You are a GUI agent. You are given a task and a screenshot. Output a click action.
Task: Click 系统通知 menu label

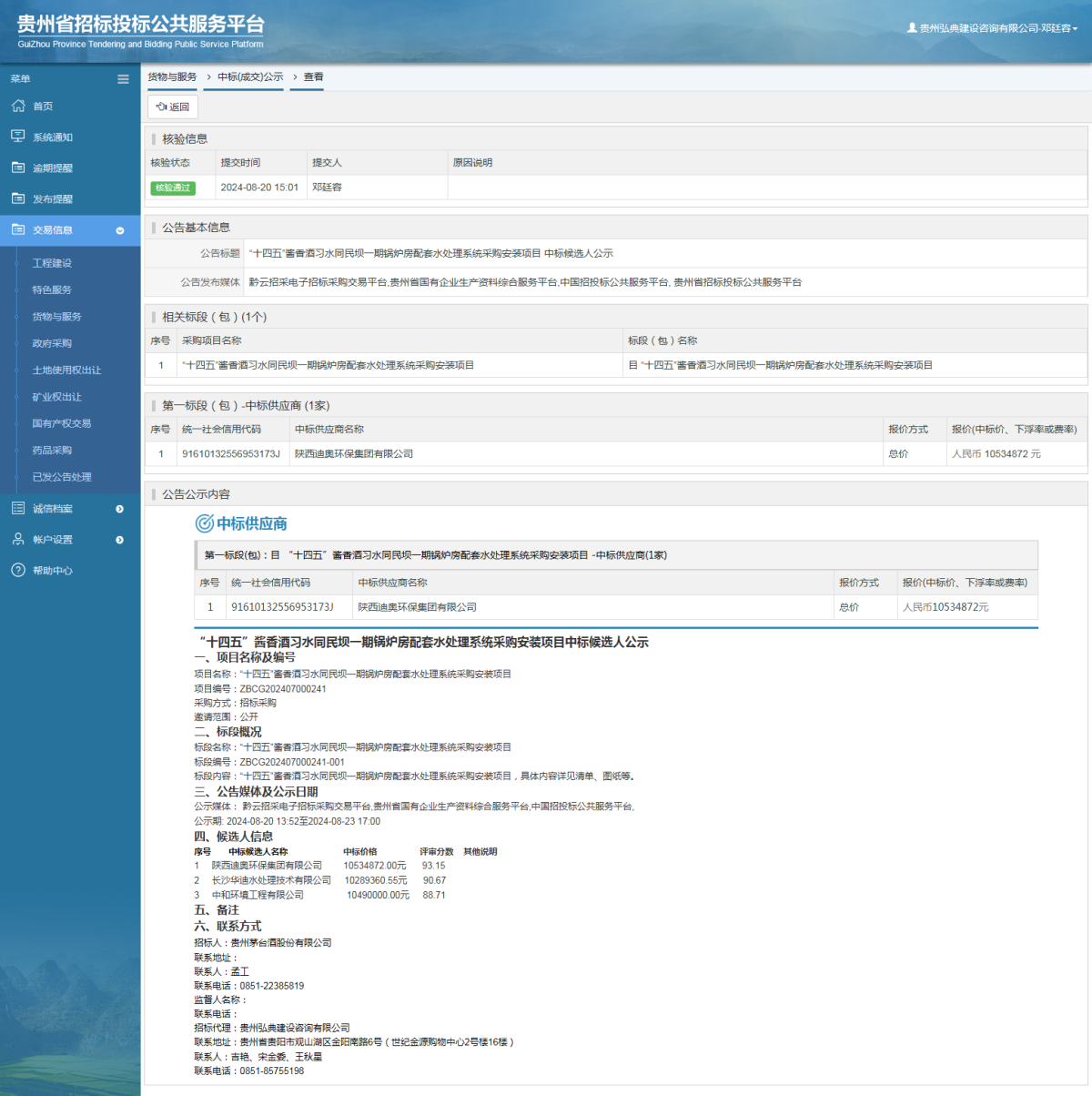point(53,137)
